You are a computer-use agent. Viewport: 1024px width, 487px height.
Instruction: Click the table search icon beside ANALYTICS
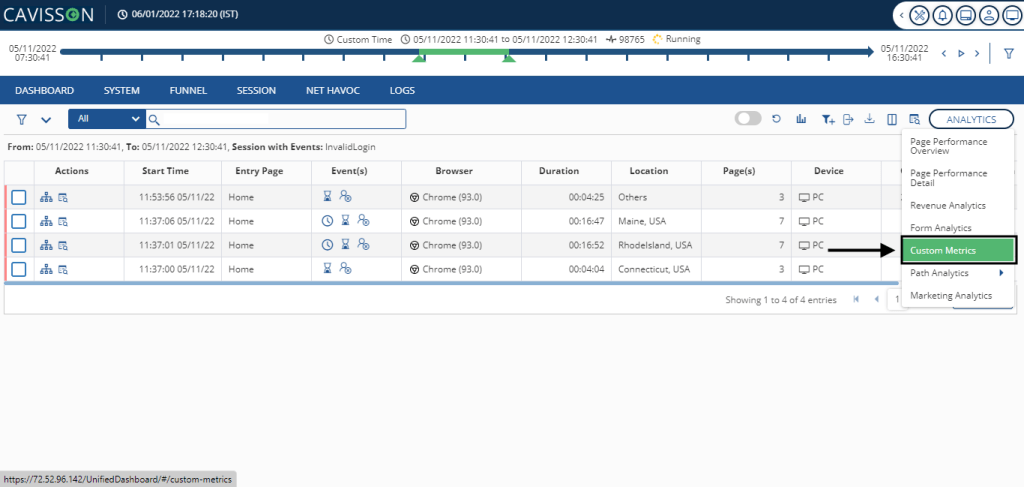pos(914,119)
